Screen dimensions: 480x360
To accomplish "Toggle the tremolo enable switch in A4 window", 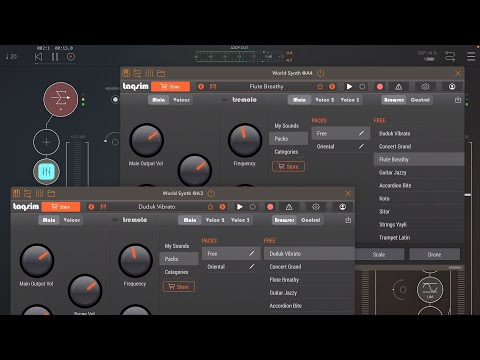I will tap(225, 100).
